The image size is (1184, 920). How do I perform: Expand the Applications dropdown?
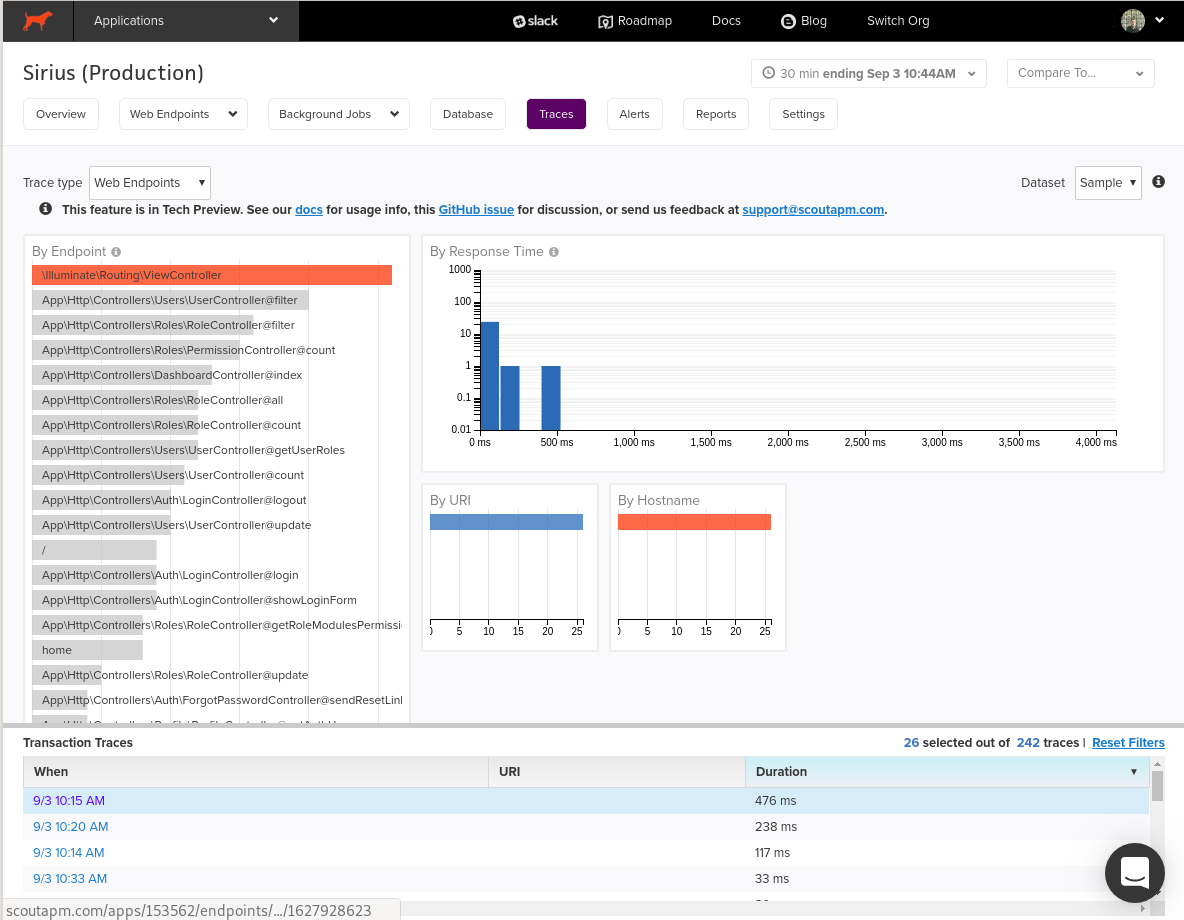tap(186, 20)
